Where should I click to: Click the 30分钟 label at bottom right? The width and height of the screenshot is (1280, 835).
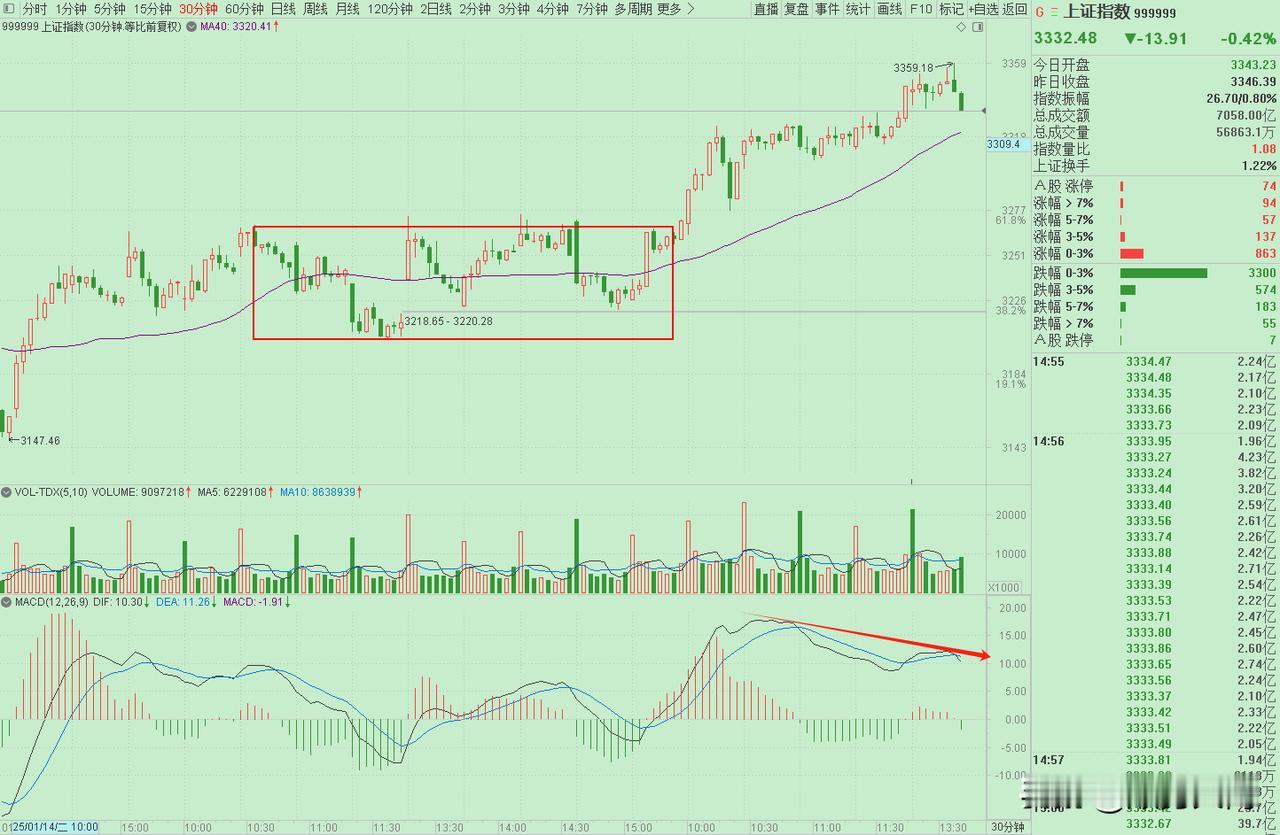click(1007, 827)
